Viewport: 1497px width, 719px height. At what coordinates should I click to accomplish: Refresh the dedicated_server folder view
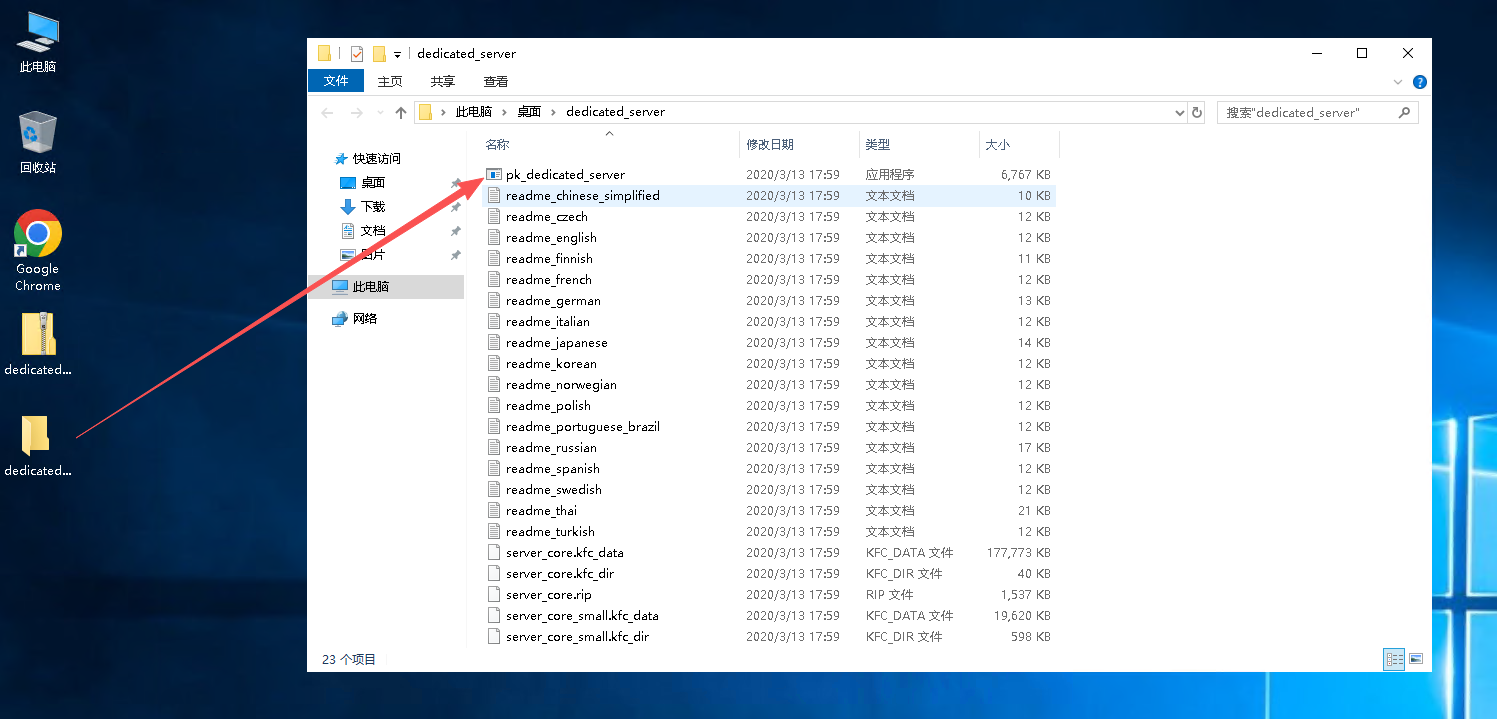pos(1197,112)
